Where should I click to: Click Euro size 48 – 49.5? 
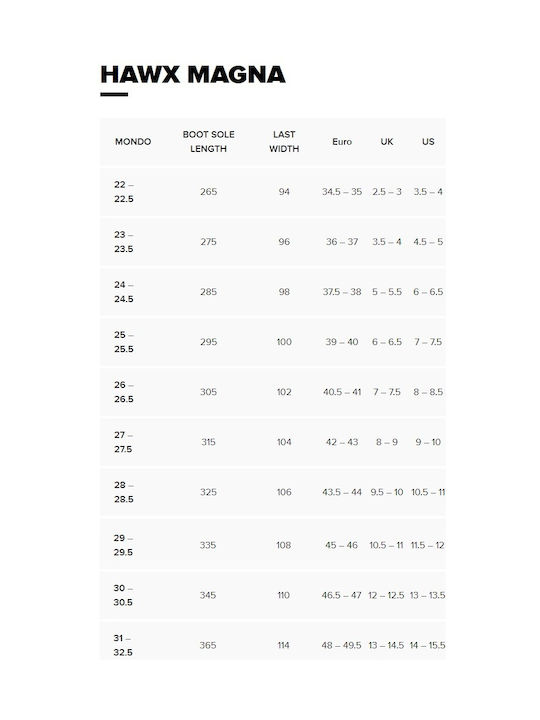[x=342, y=645]
